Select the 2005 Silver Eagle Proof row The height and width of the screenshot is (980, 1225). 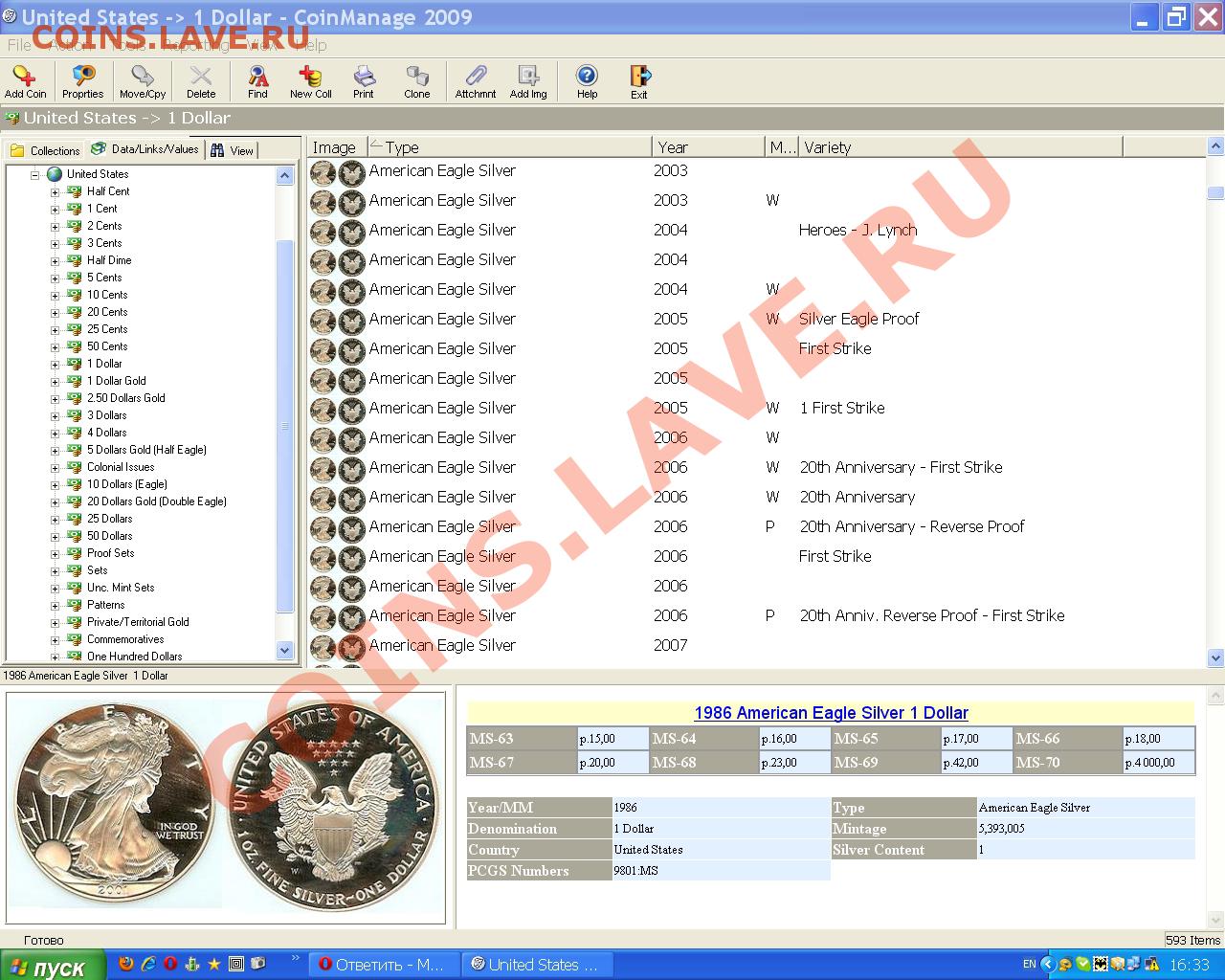pos(756,320)
